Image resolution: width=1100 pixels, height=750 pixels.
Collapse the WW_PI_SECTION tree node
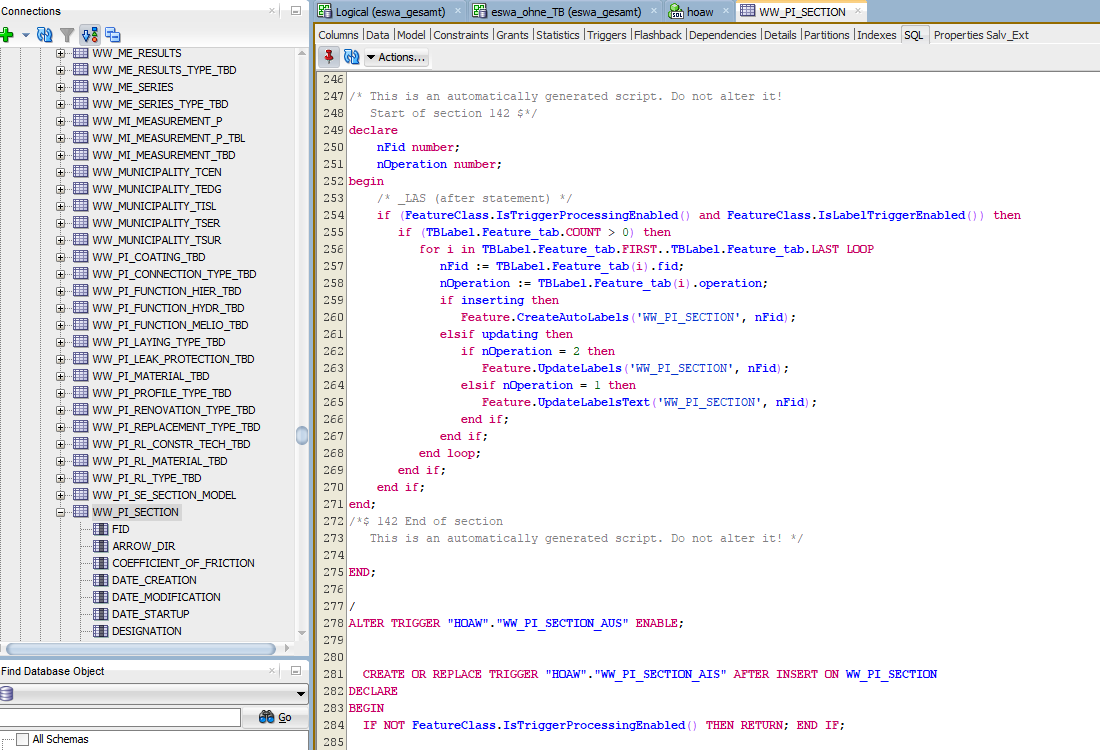60,511
